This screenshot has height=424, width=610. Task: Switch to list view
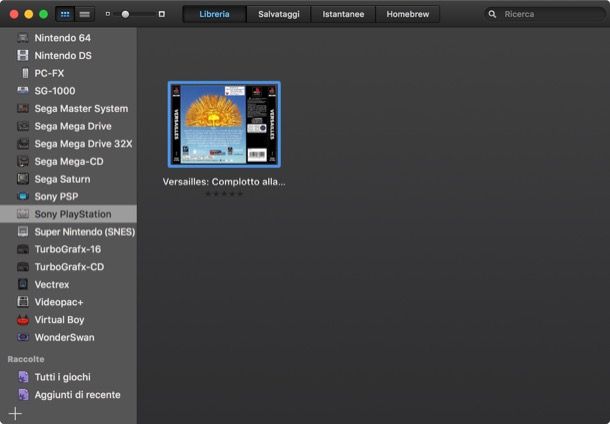(x=84, y=14)
